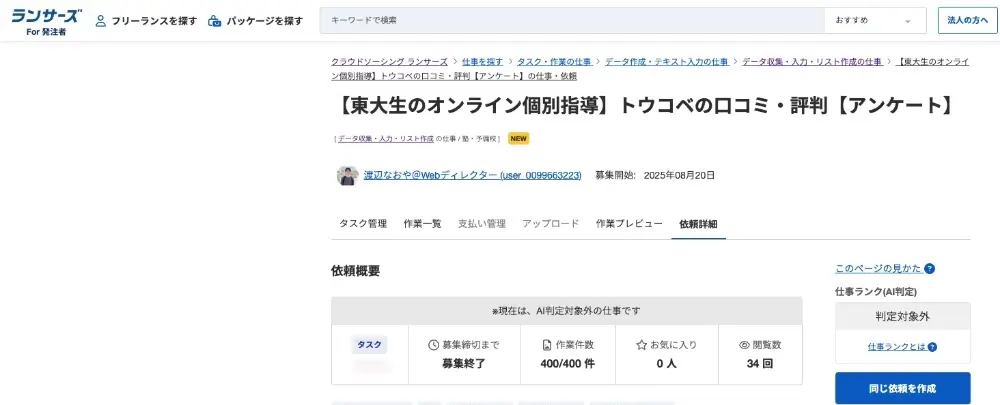
Task: Click the 同じ依頼を作成 button
Action: [x=902, y=388]
